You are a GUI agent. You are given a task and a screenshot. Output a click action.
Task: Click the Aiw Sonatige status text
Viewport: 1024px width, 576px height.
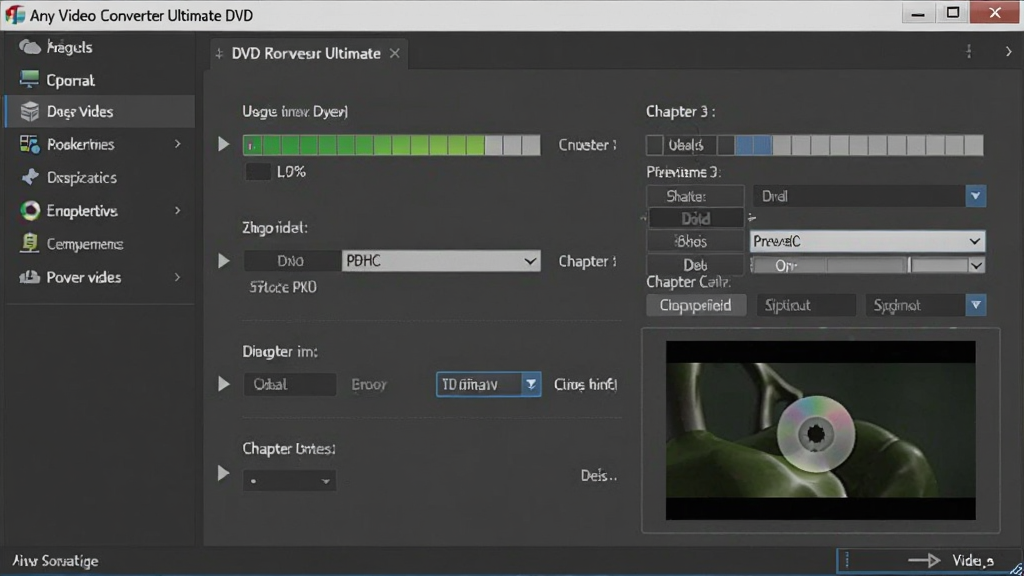point(55,561)
